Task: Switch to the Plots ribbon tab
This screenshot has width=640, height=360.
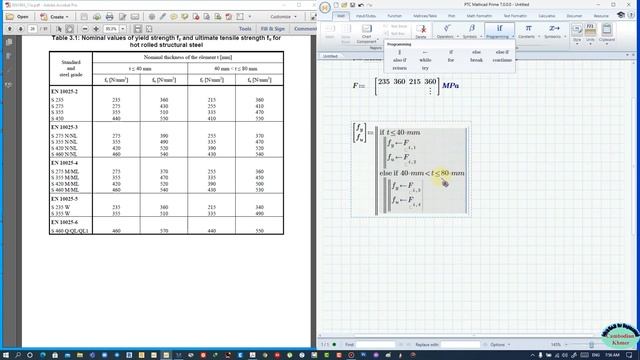Action: pos(451,16)
